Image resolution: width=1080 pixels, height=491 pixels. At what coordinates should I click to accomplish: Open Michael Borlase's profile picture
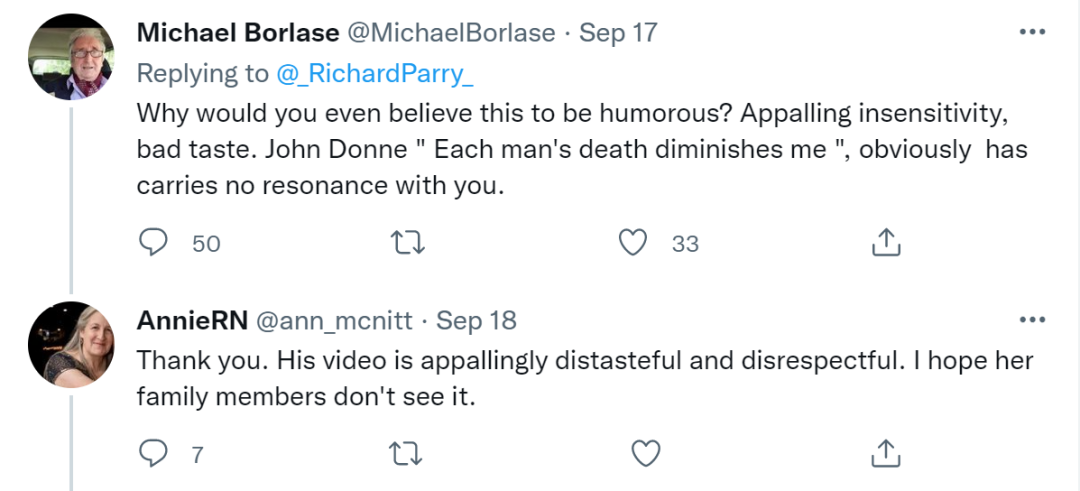point(69,59)
